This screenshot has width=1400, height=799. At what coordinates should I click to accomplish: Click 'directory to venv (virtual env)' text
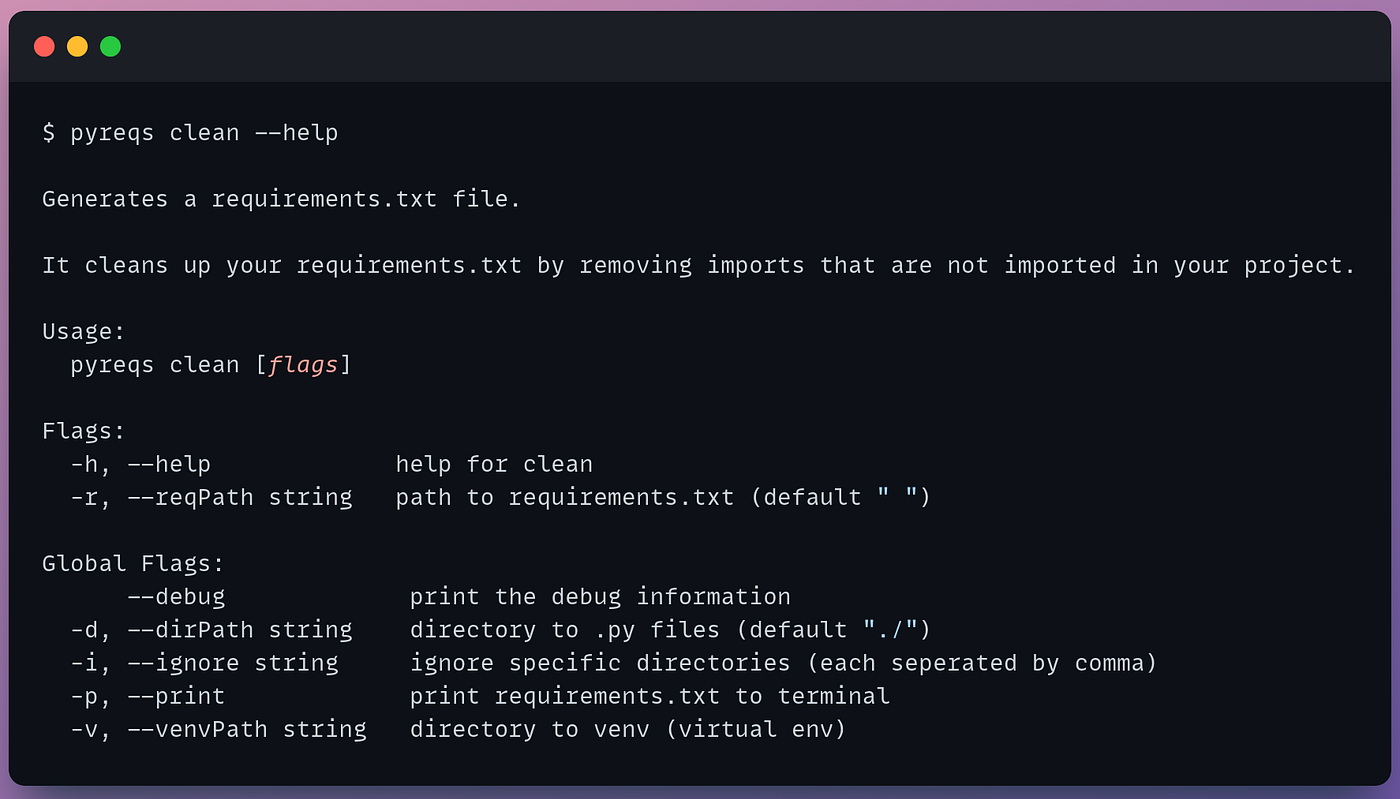[628, 729]
